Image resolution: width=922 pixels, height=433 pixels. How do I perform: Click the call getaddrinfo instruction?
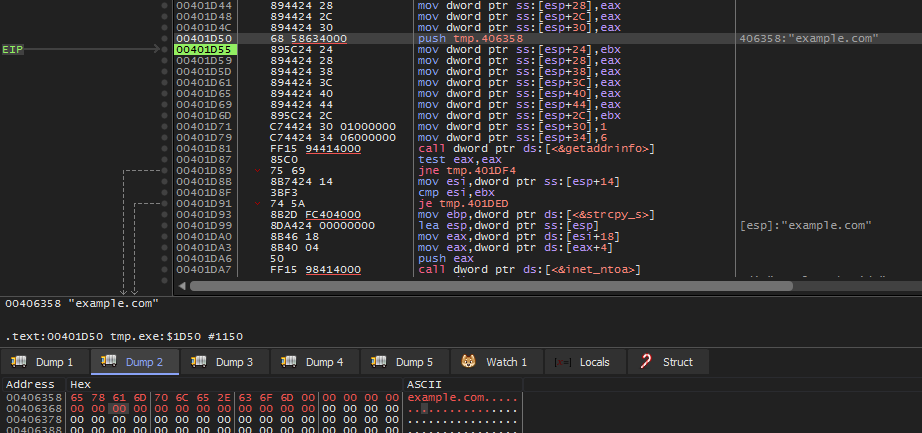click(x=536, y=149)
